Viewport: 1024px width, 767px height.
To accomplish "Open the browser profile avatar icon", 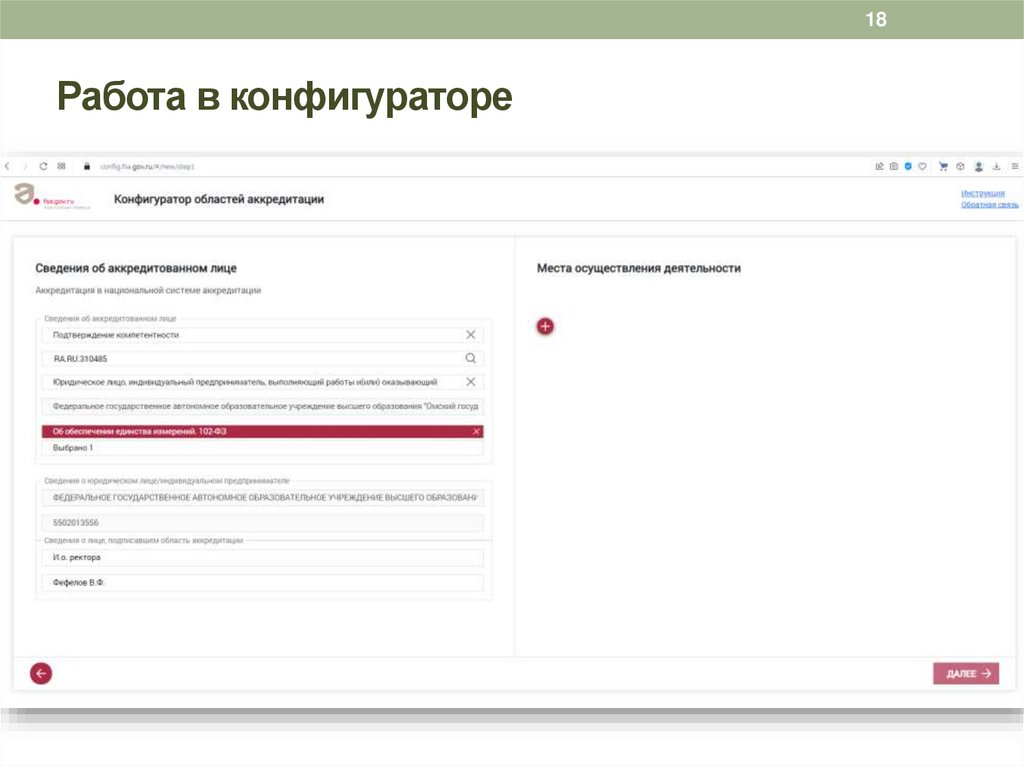I will [979, 167].
